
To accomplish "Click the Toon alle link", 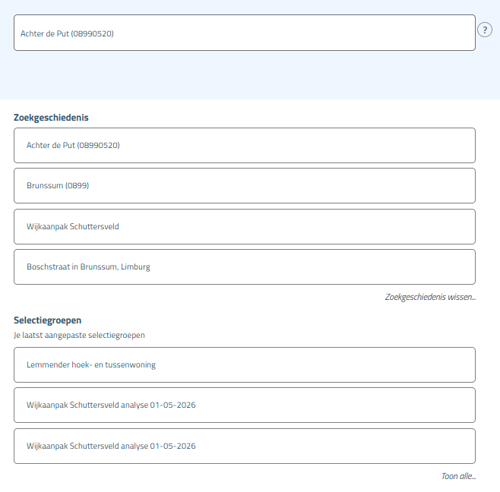I will click(x=459, y=476).
